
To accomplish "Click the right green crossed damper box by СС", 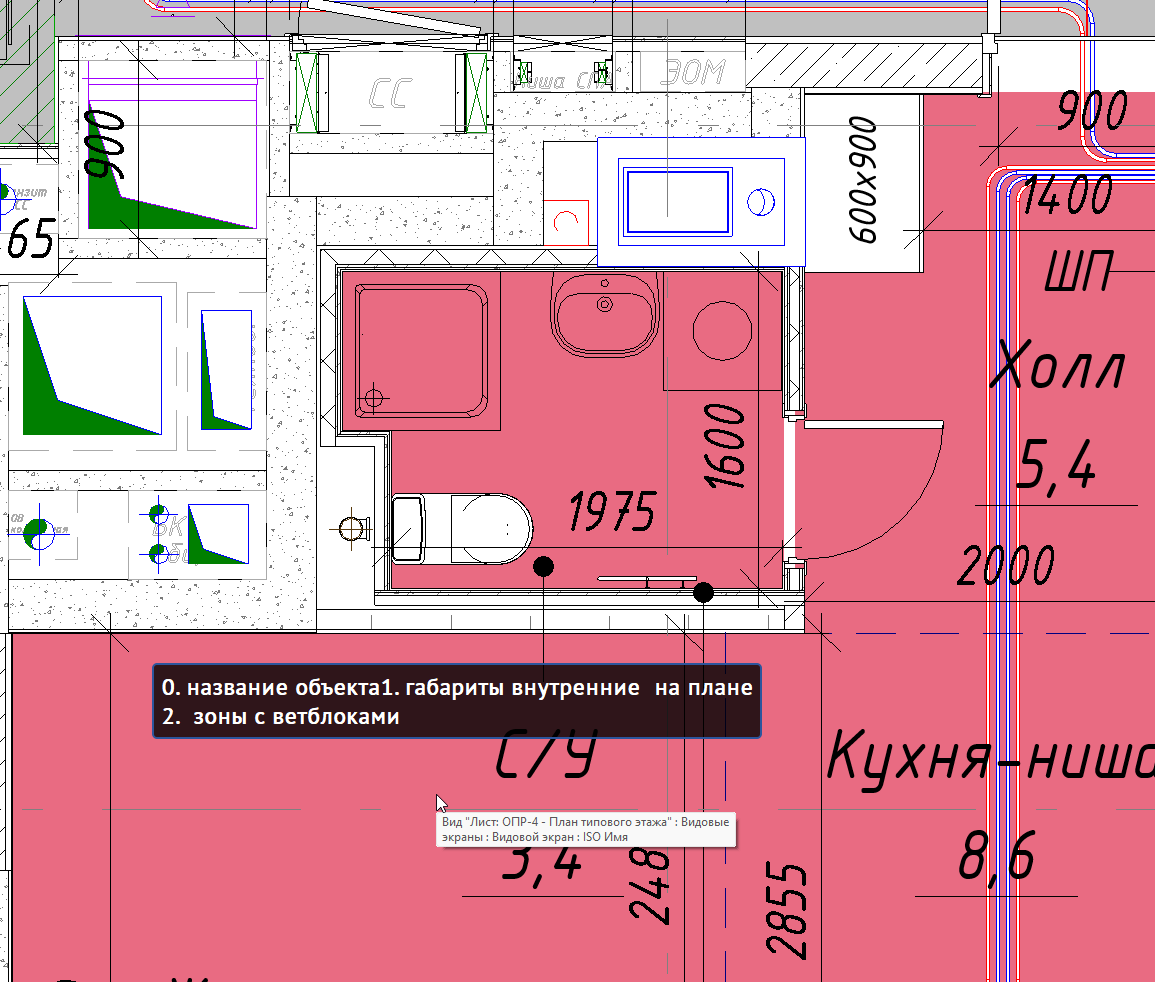I will pyautogui.click(x=476, y=91).
